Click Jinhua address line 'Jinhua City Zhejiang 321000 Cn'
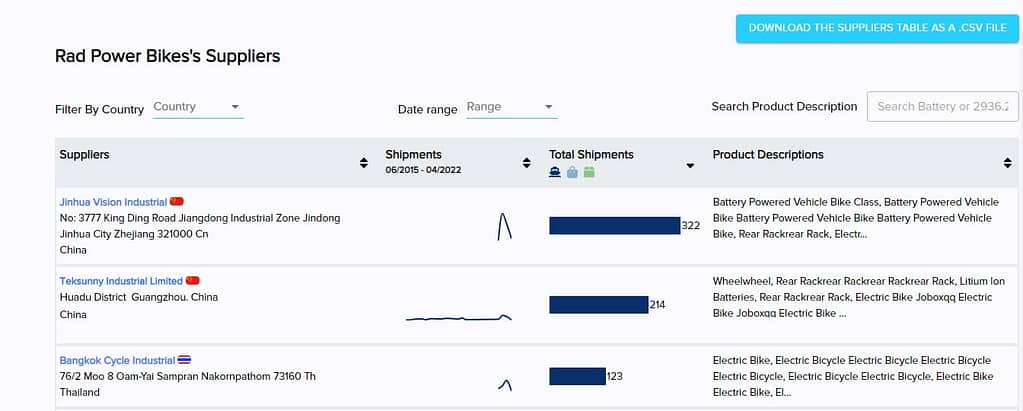 click(134, 234)
